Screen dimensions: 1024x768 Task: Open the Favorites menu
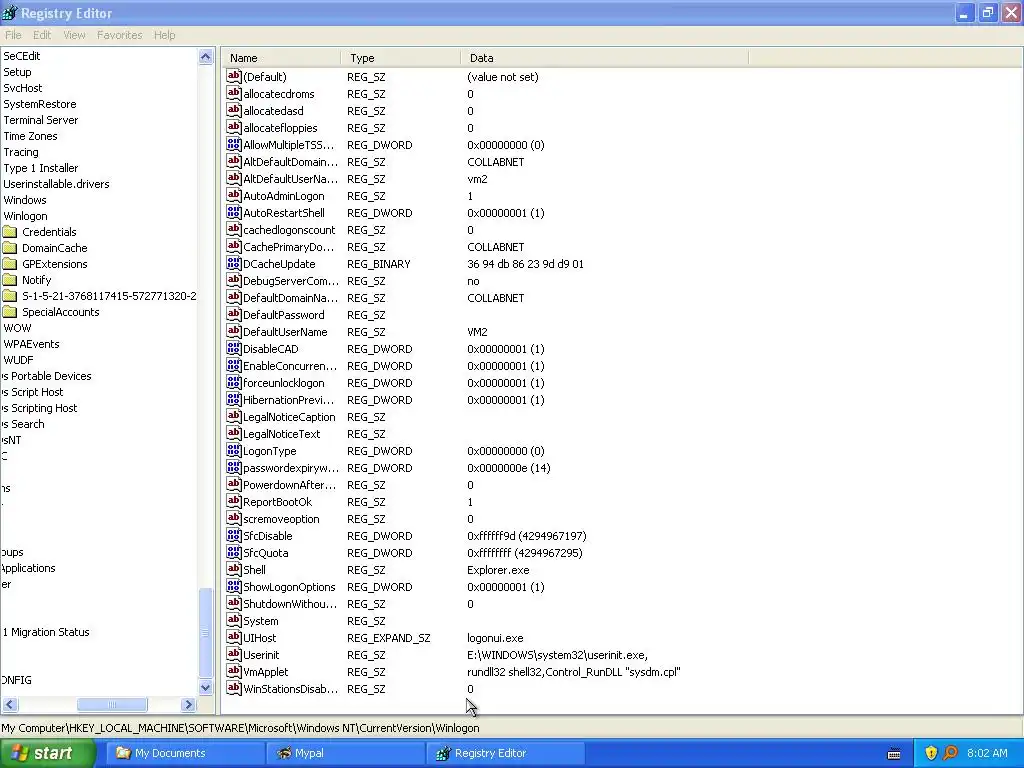pos(120,35)
